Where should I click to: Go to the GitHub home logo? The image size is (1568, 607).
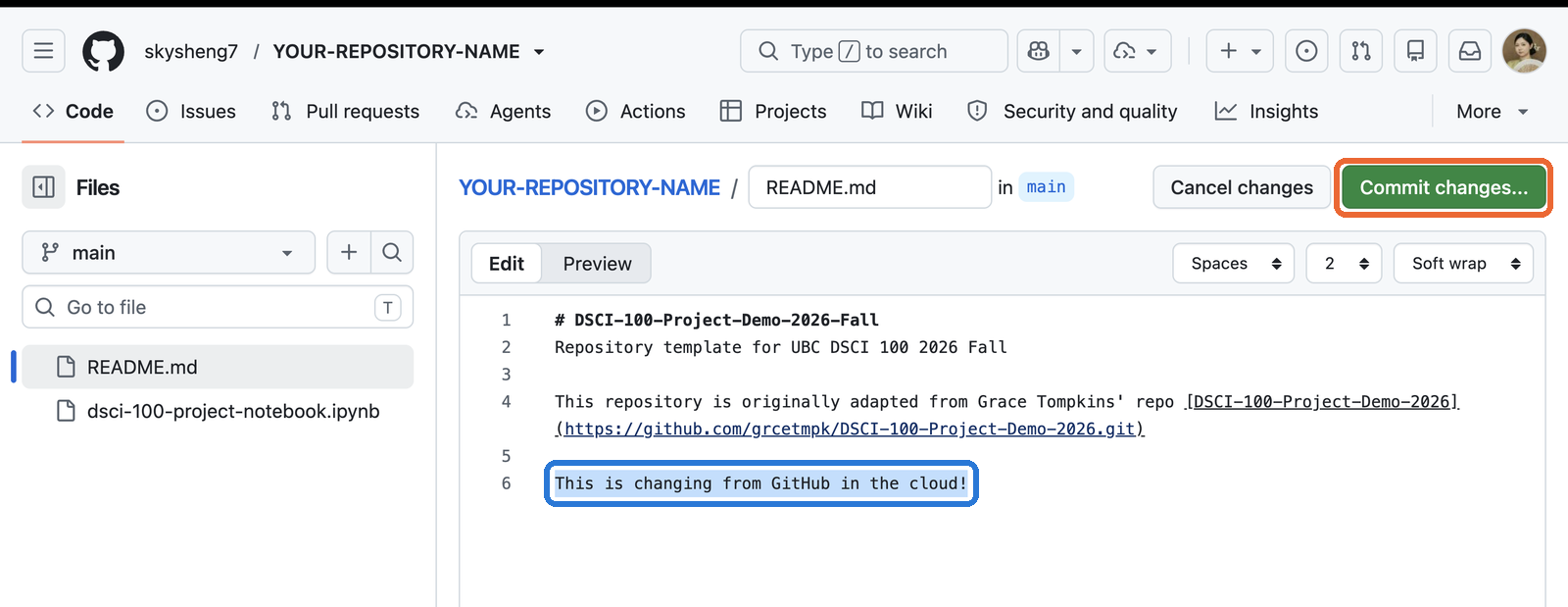click(103, 51)
